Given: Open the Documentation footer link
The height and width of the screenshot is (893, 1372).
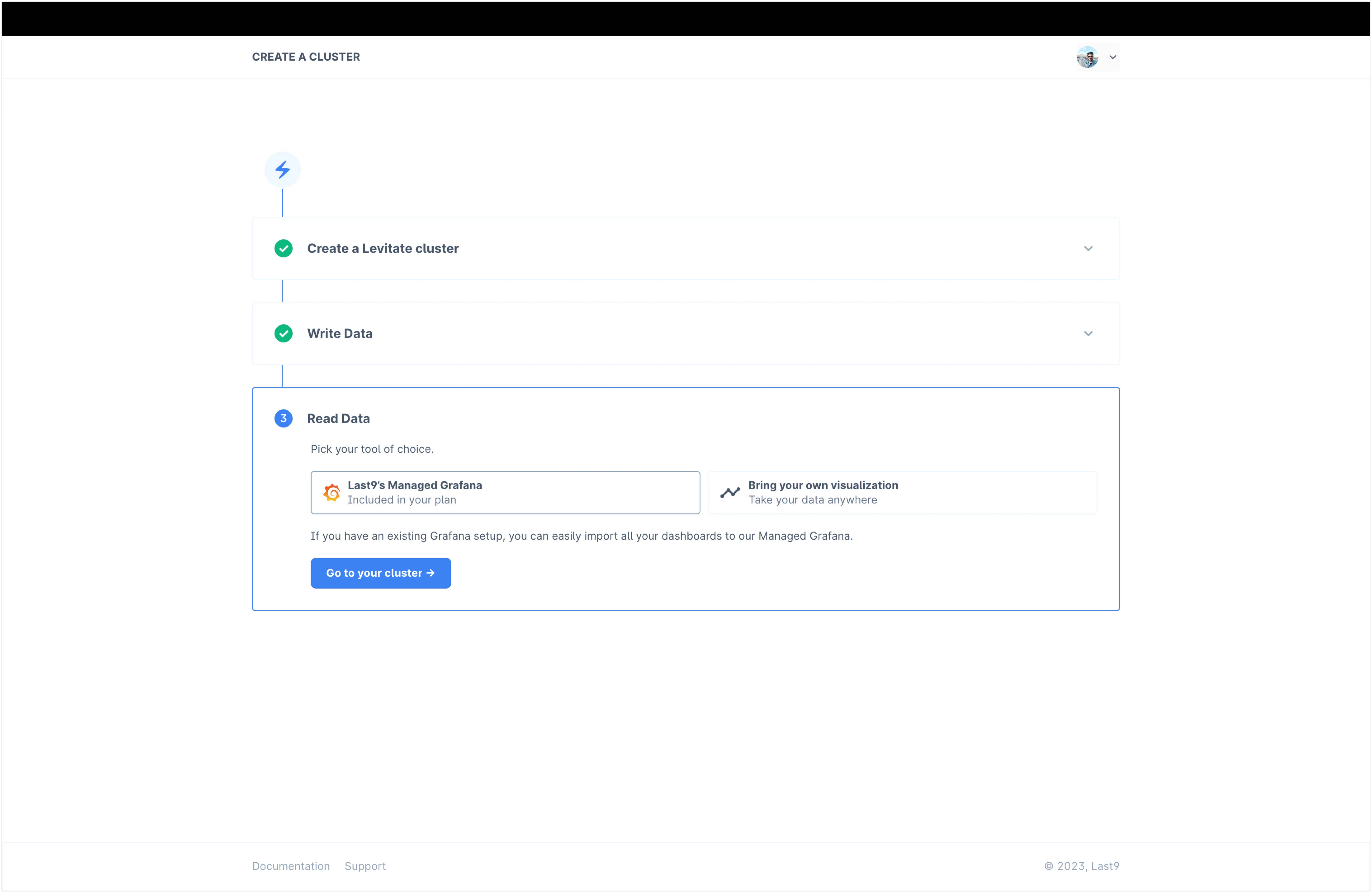Looking at the screenshot, I should (x=291, y=866).
